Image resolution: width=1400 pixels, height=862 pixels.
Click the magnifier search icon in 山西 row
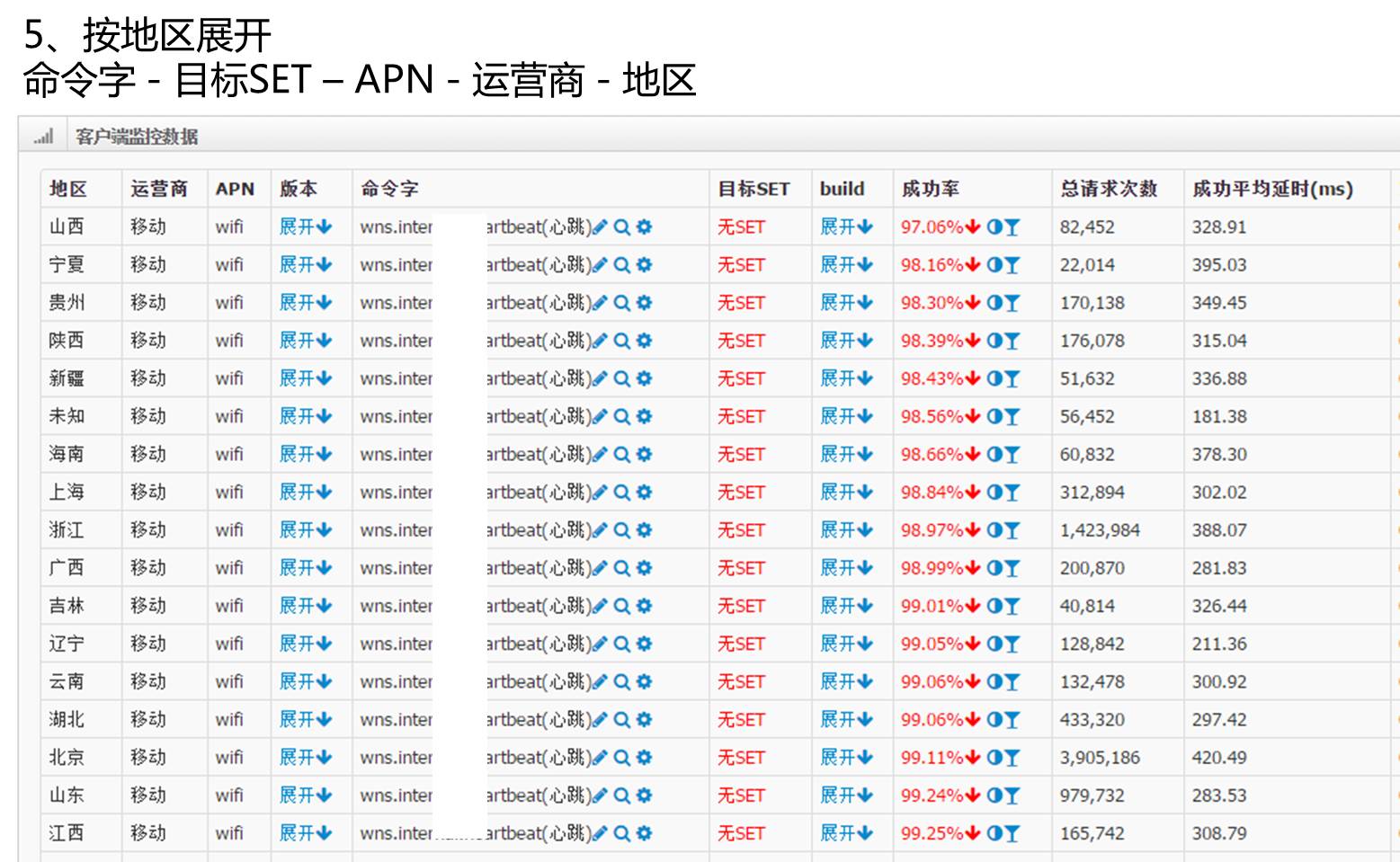(x=621, y=227)
